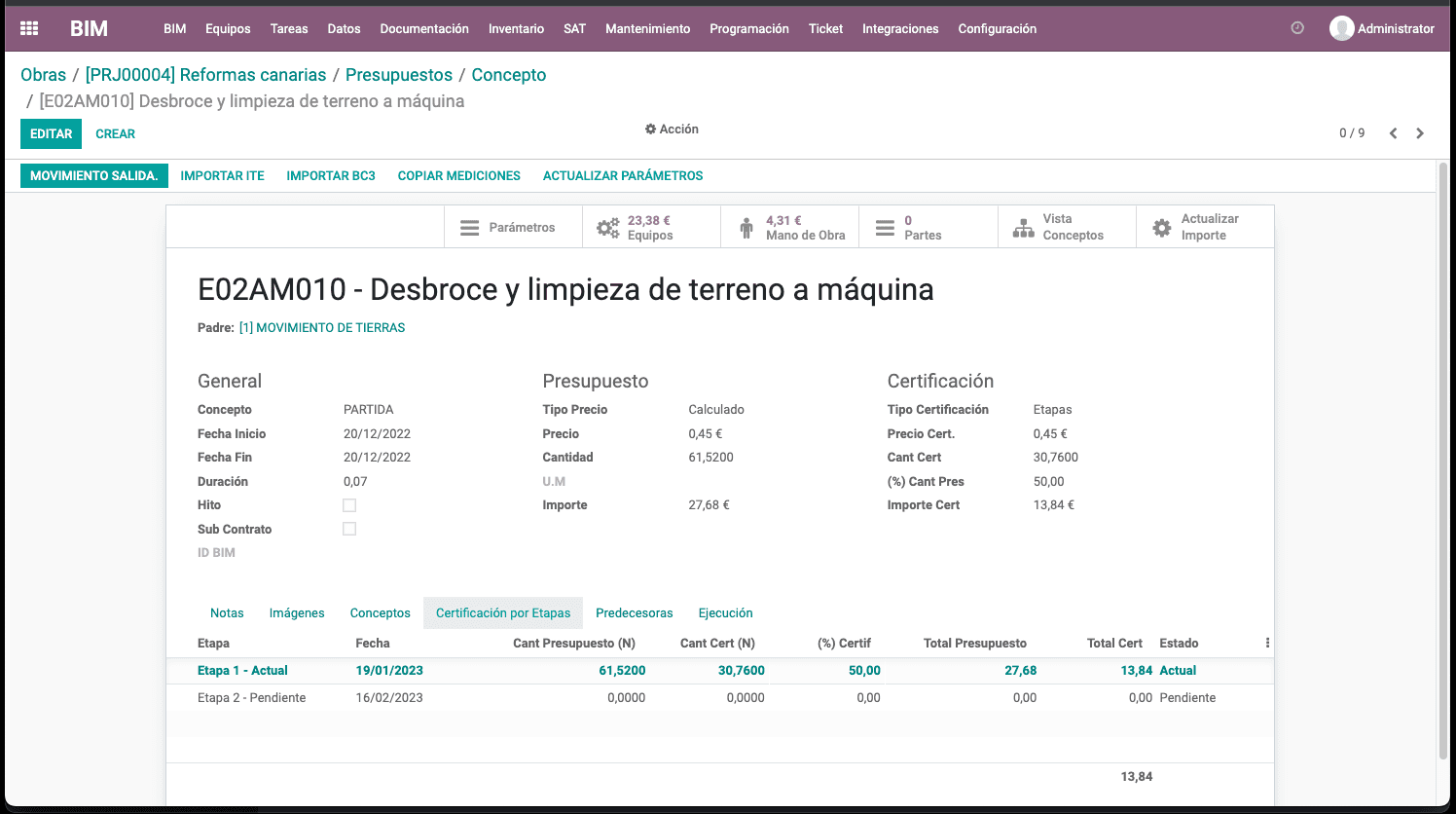The image size is (1456, 814).
Task: Click MOVIMIENTO SALIDA button
Action: tap(94, 175)
